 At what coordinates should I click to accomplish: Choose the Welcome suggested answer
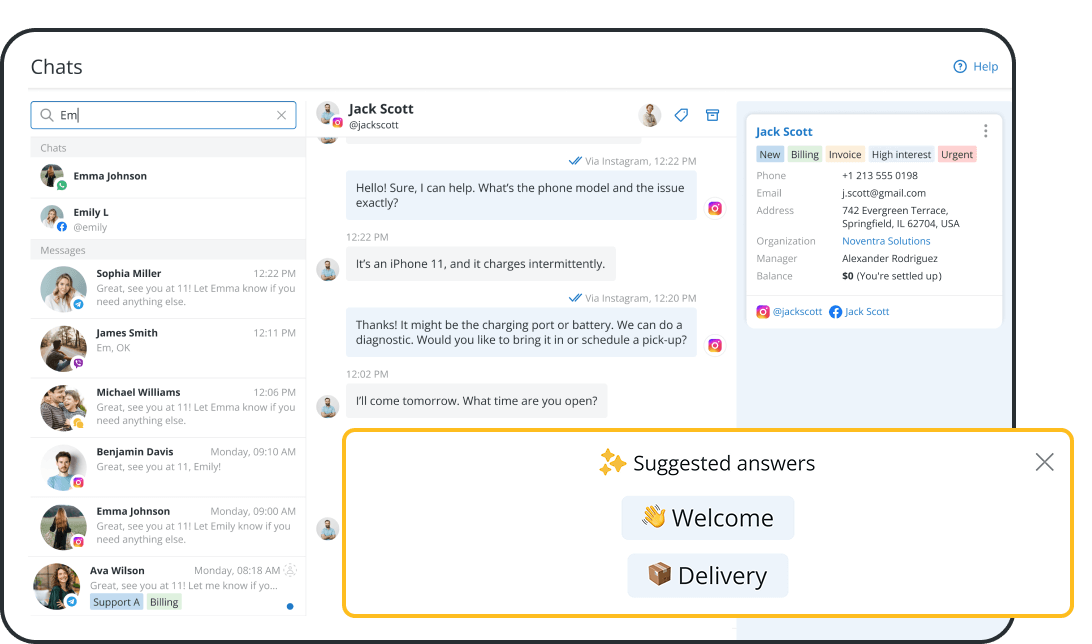pyautogui.click(x=707, y=518)
